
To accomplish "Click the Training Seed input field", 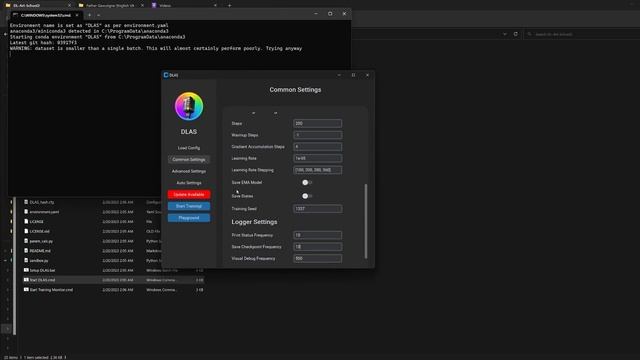I will (318, 209).
